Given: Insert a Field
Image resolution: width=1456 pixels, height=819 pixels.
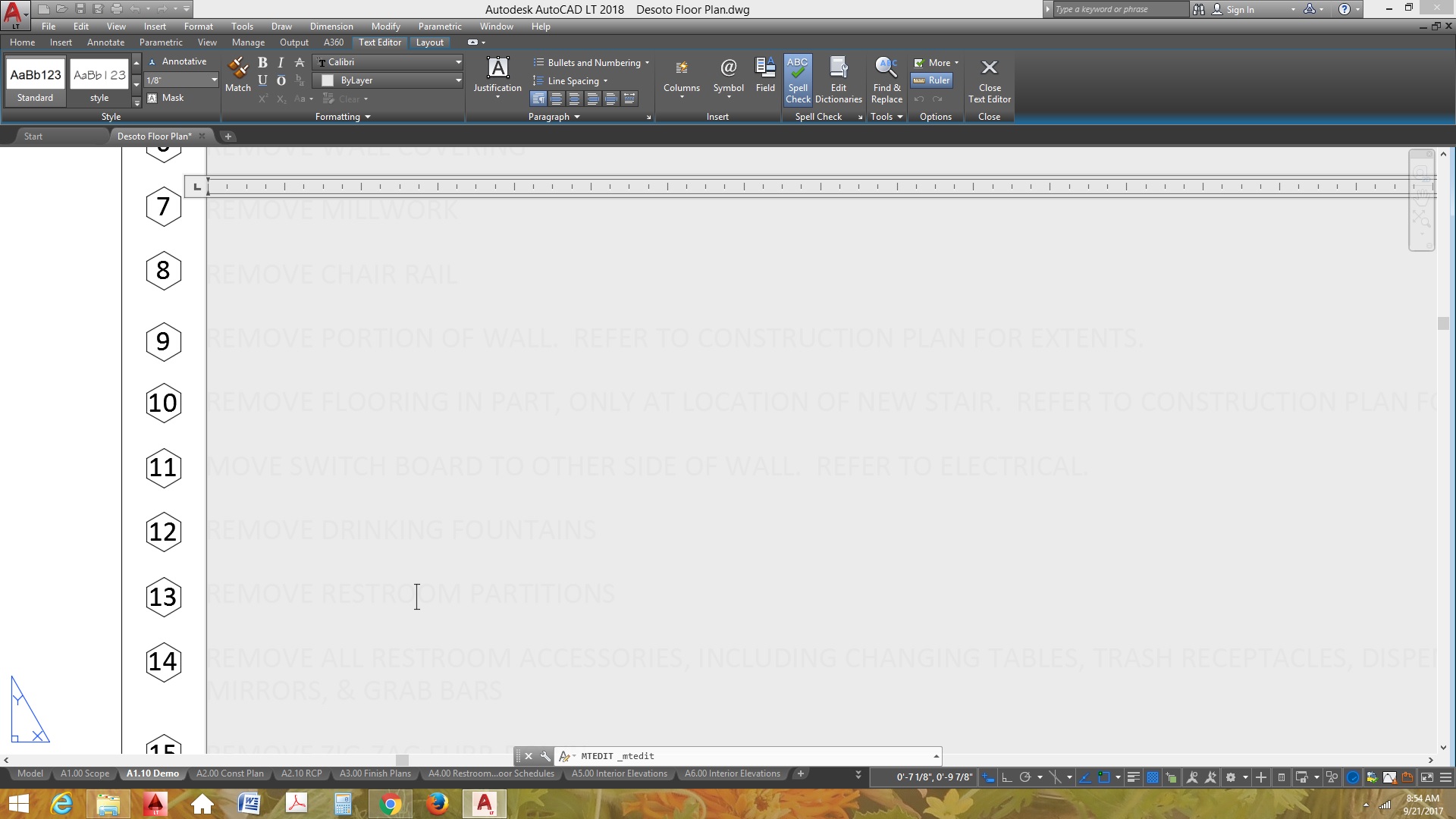Looking at the screenshot, I should pos(764,76).
